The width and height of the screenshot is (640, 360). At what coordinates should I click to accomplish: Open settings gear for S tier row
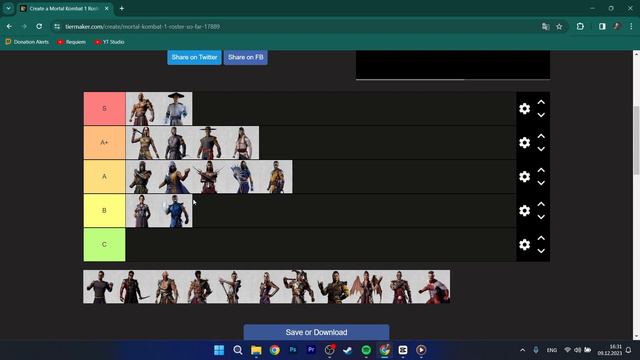coord(524,109)
